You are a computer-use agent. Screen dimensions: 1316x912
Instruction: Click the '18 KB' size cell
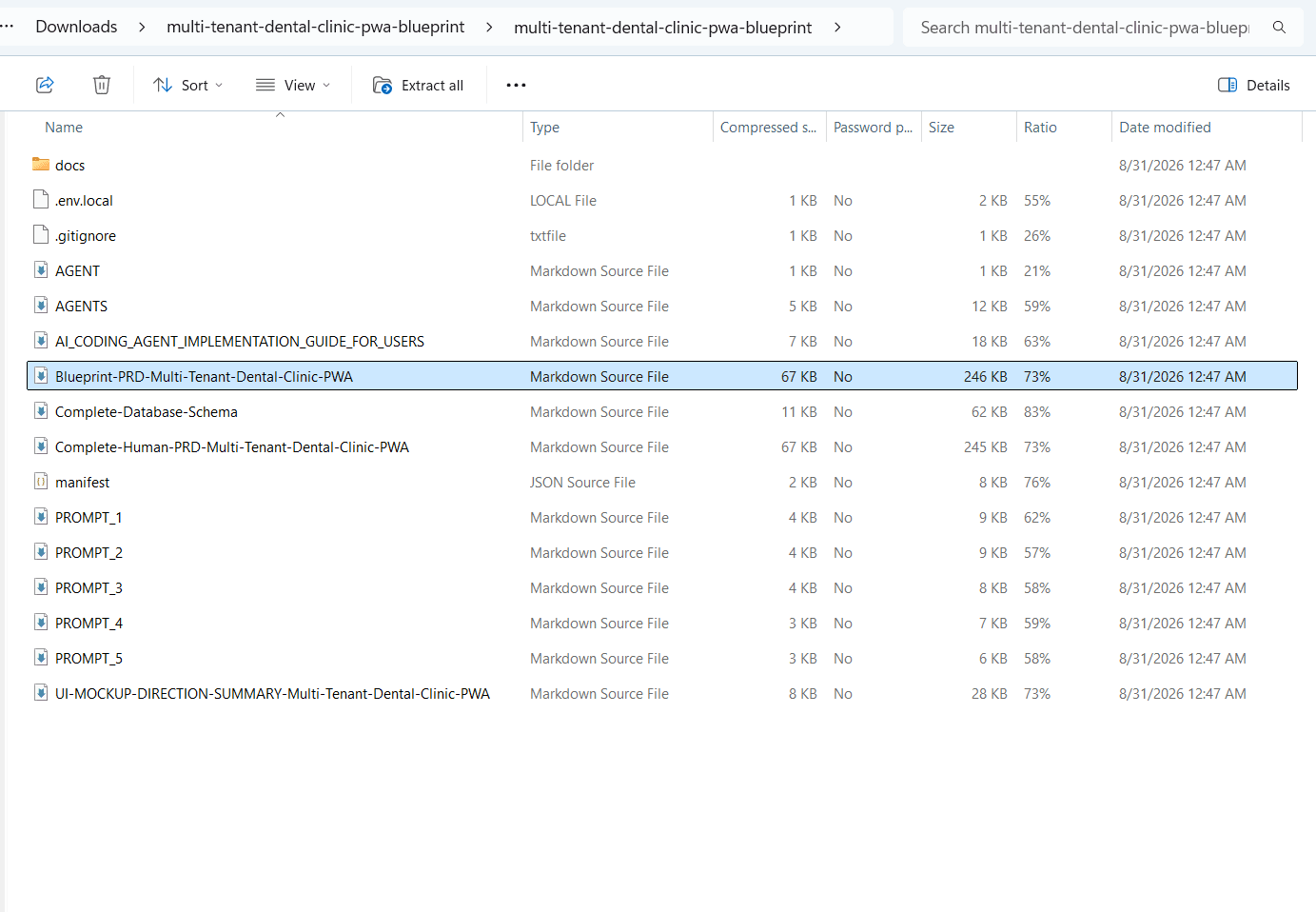(x=989, y=342)
